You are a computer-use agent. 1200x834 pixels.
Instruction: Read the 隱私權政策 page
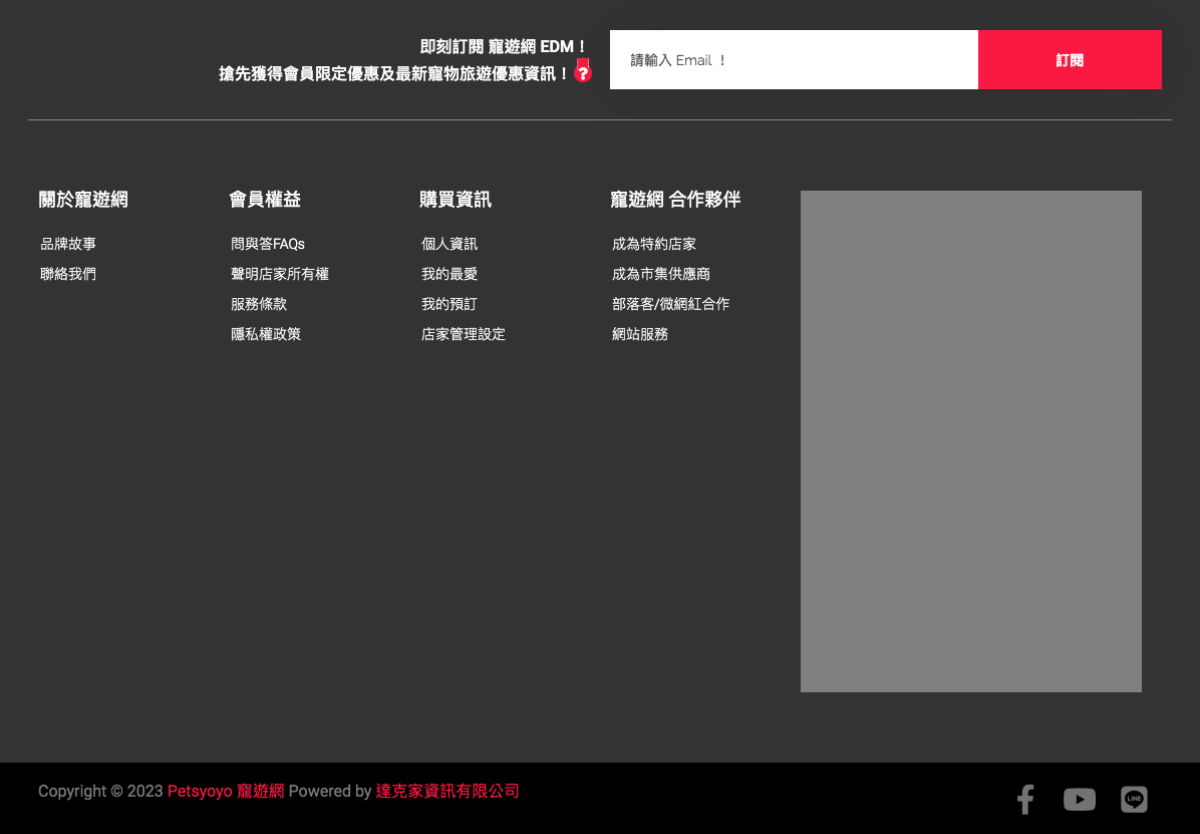[x=265, y=334]
